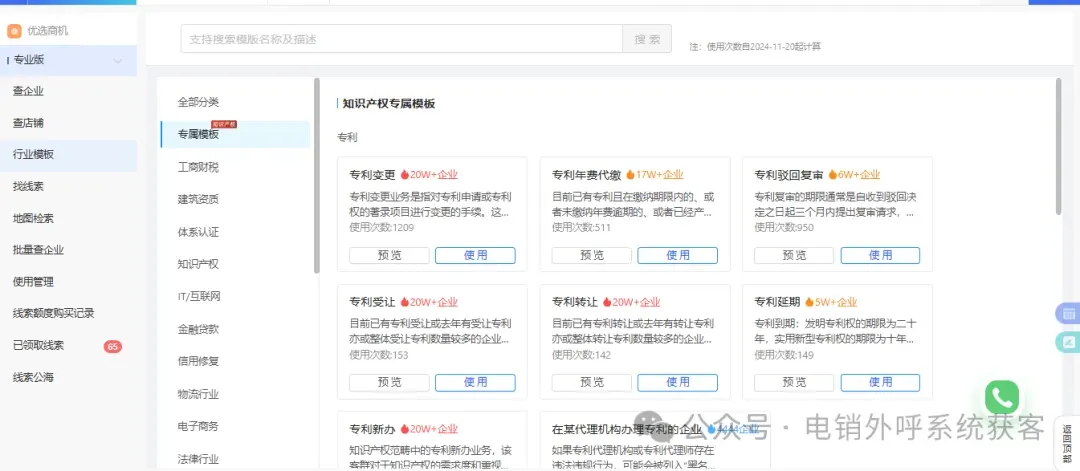Click the 知识产权专属模板 heading

coord(389,104)
